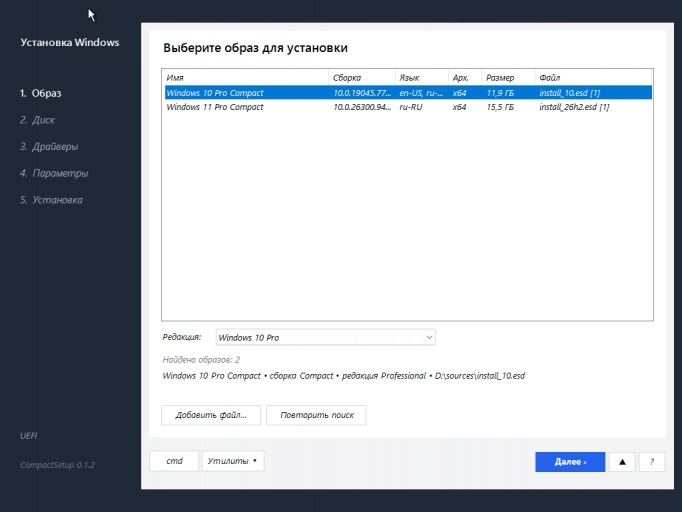Image resolution: width=682 pixels, height=512 pixels.
Task: Click the up-arrow triangle button beside Далее
Action: point(622,462)
